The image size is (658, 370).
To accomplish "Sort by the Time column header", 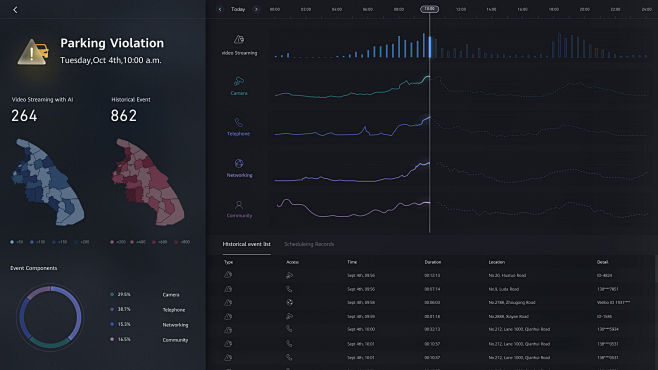I will (x=352, y=262).
